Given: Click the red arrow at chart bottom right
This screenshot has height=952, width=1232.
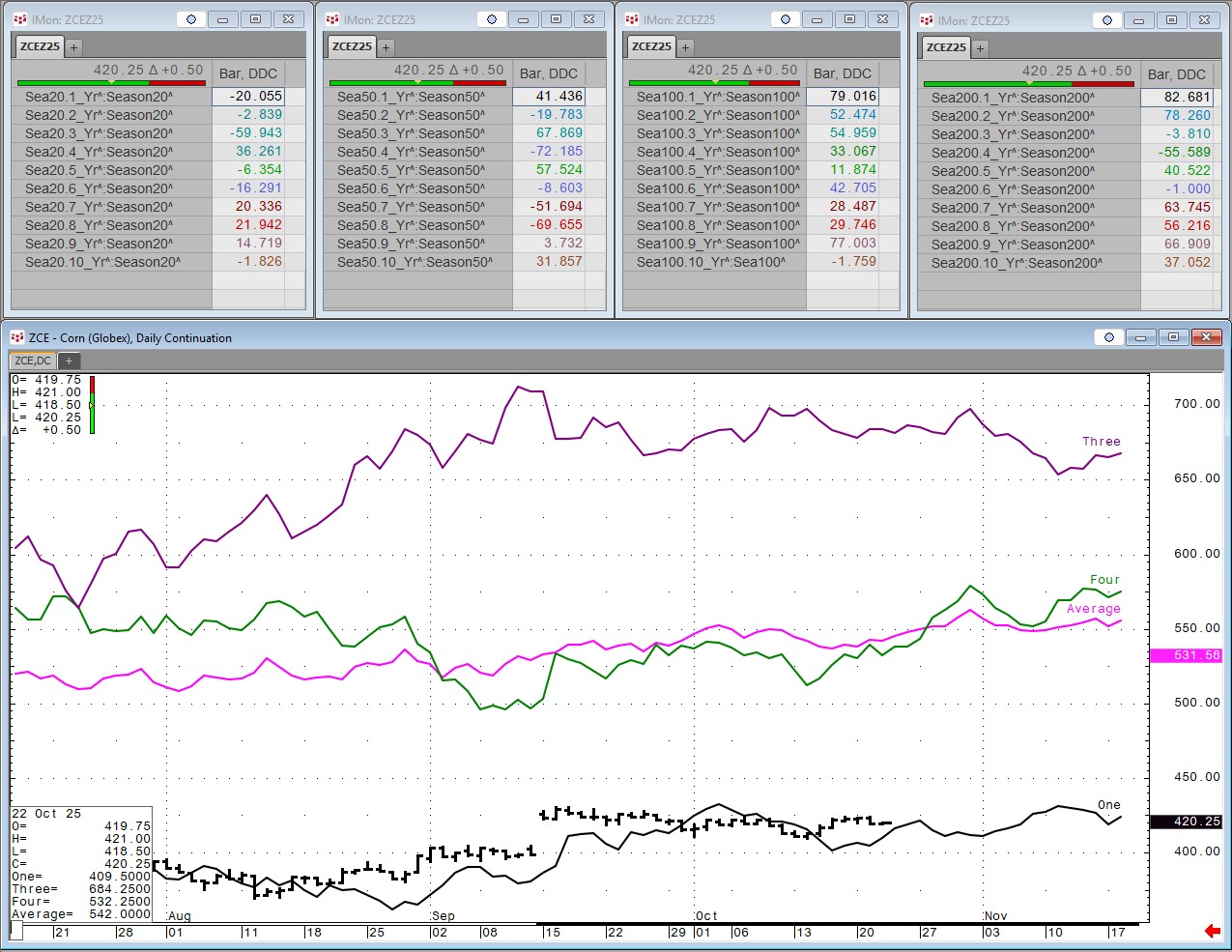Looking at the screenshot, I should [x=1212, y=931].
